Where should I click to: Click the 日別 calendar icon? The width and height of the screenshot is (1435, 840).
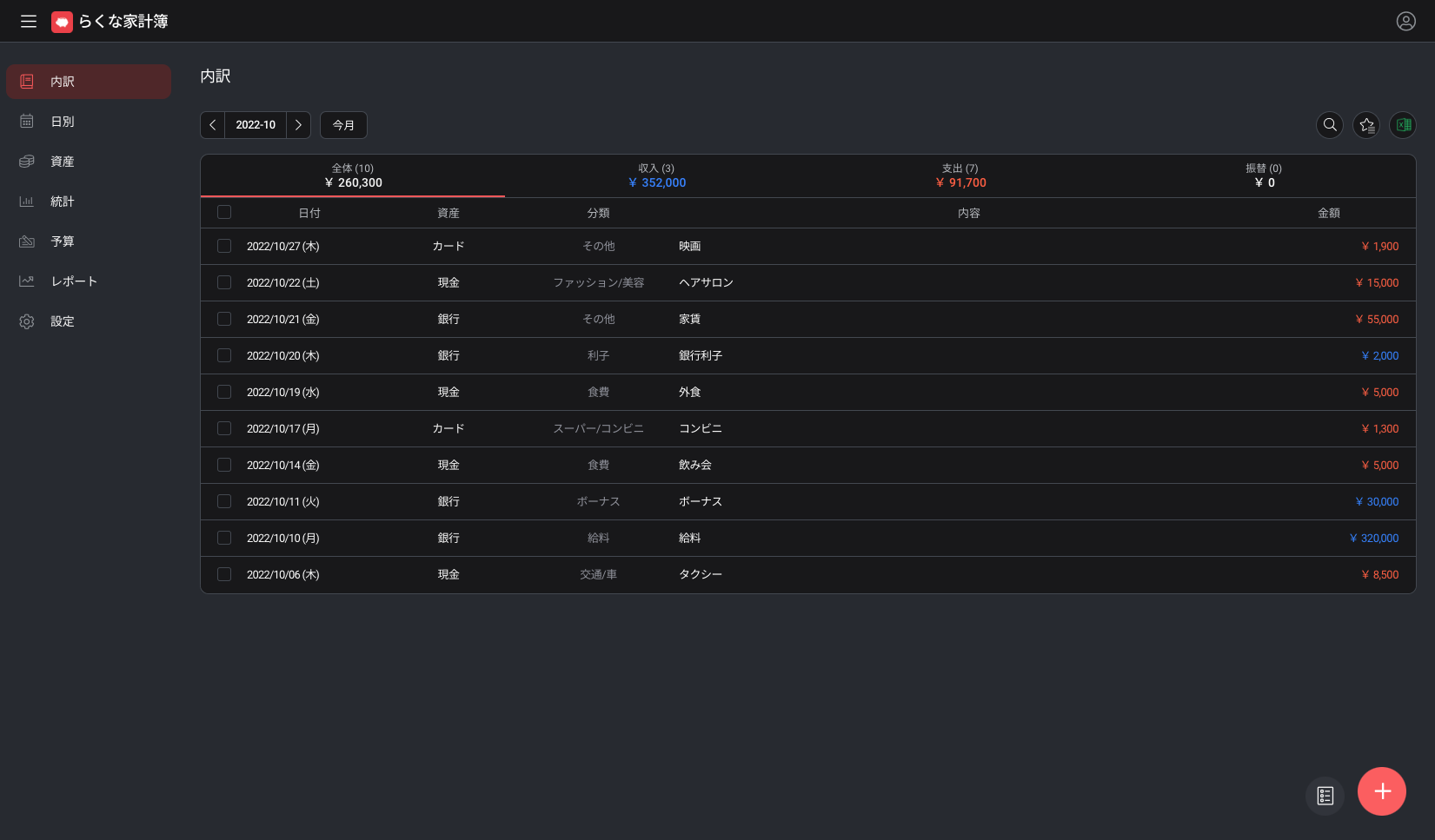(x=27, y=121)
